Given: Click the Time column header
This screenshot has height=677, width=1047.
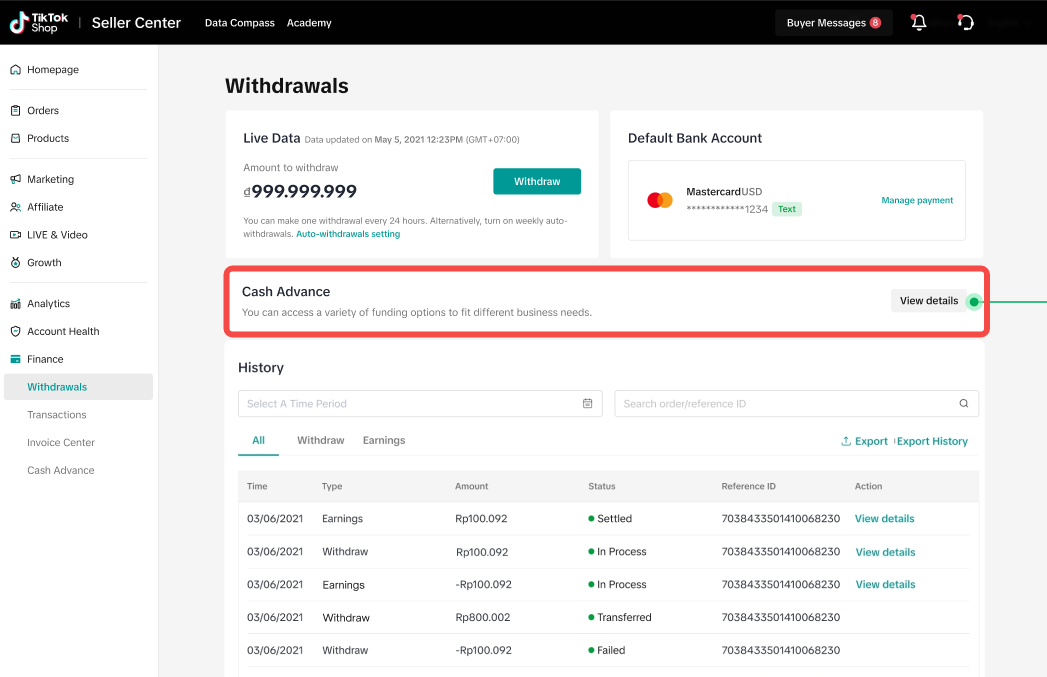Looking at the screenshot, I should (x=257, y=486).
